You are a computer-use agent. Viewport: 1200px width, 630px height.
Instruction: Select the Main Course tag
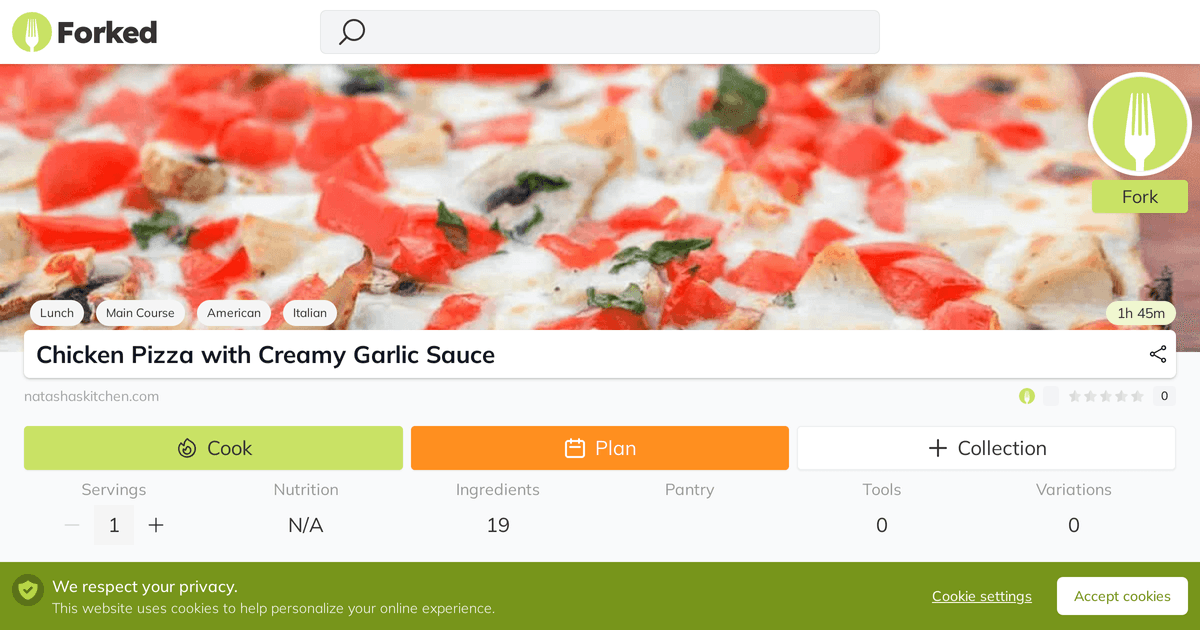140,313
